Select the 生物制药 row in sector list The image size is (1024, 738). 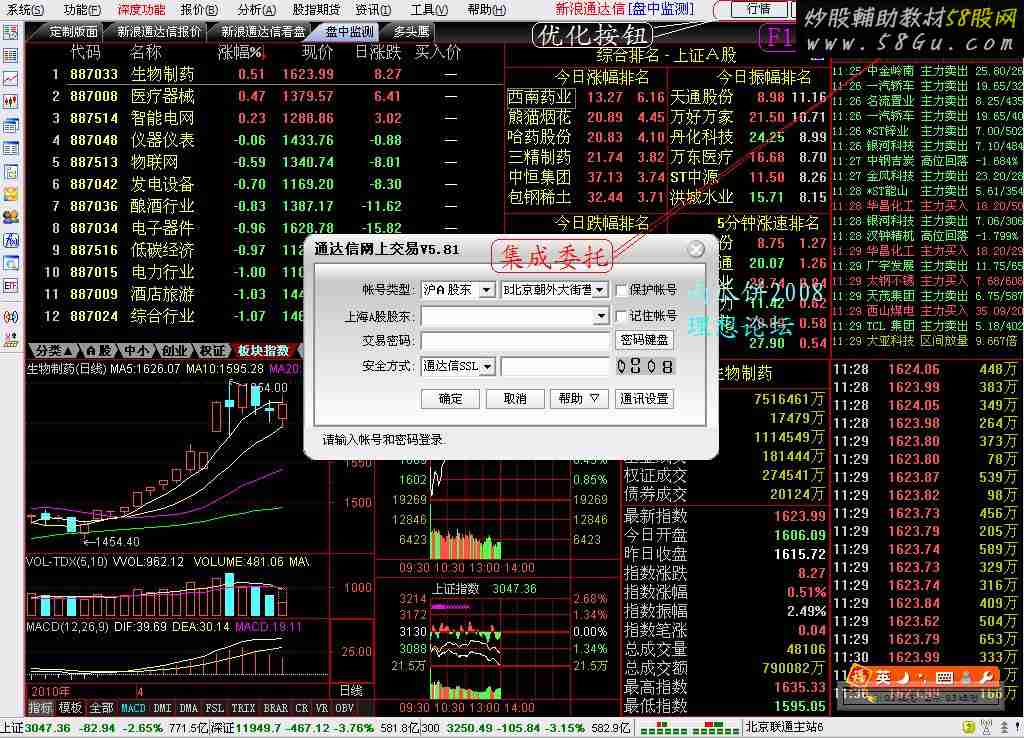coord(264,74)
